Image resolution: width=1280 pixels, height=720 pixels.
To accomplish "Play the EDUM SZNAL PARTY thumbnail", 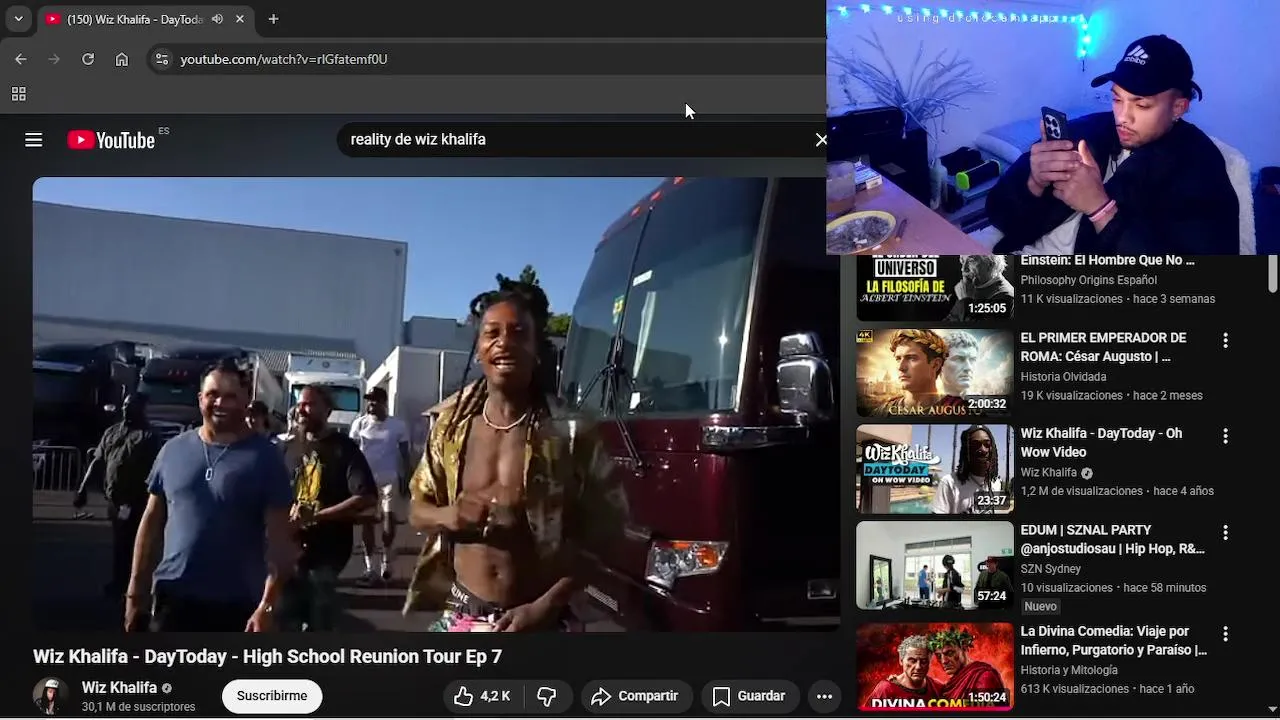I will [935, 565].
